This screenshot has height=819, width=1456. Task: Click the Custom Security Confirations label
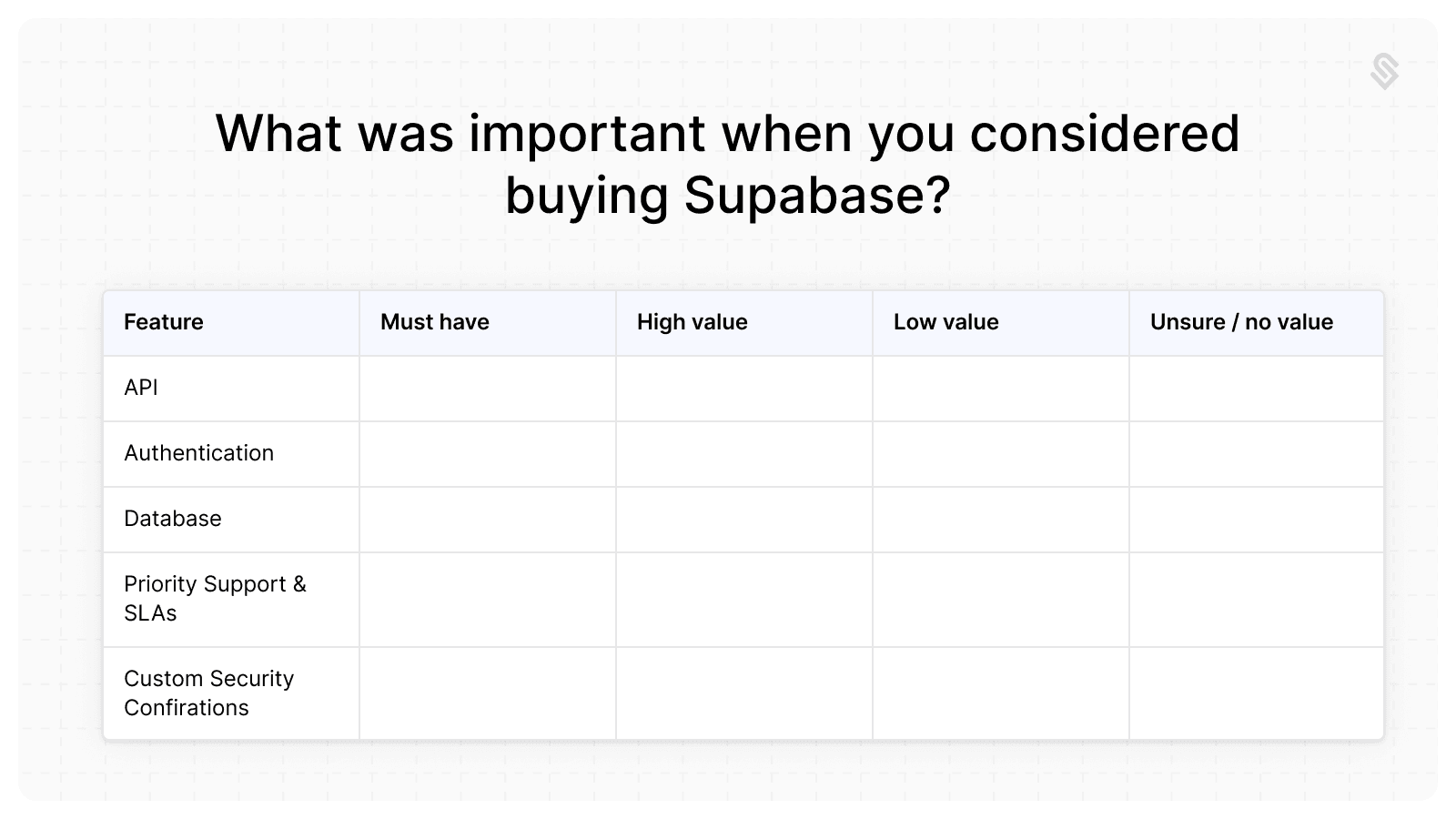pyautogui.click(x=209, y=693)
